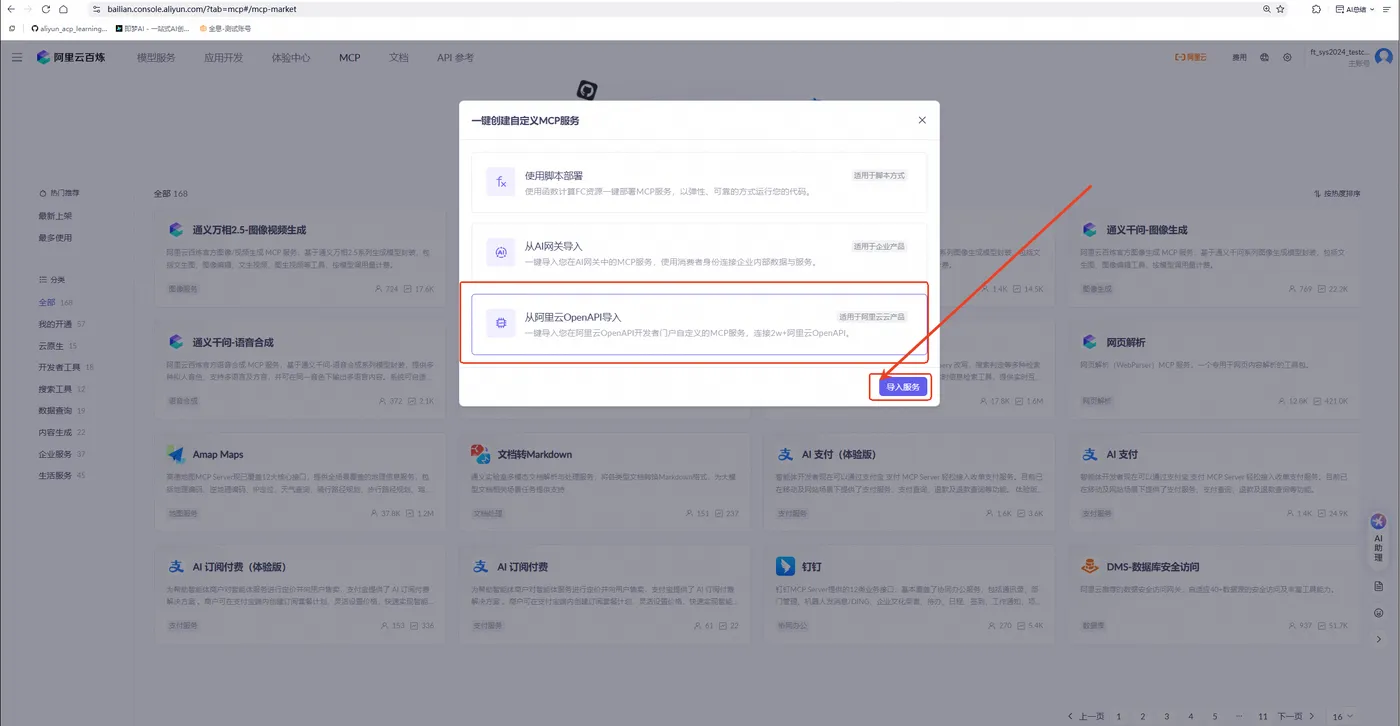
Task: Go back using the browser back arrow
Action: pos(11,9)
